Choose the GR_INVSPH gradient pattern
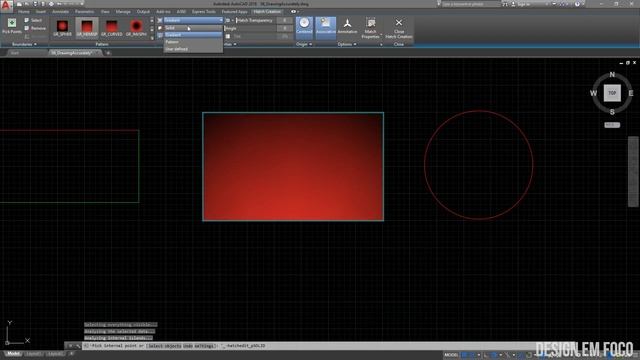Screen dimensions: 640x360 [136, 28]
